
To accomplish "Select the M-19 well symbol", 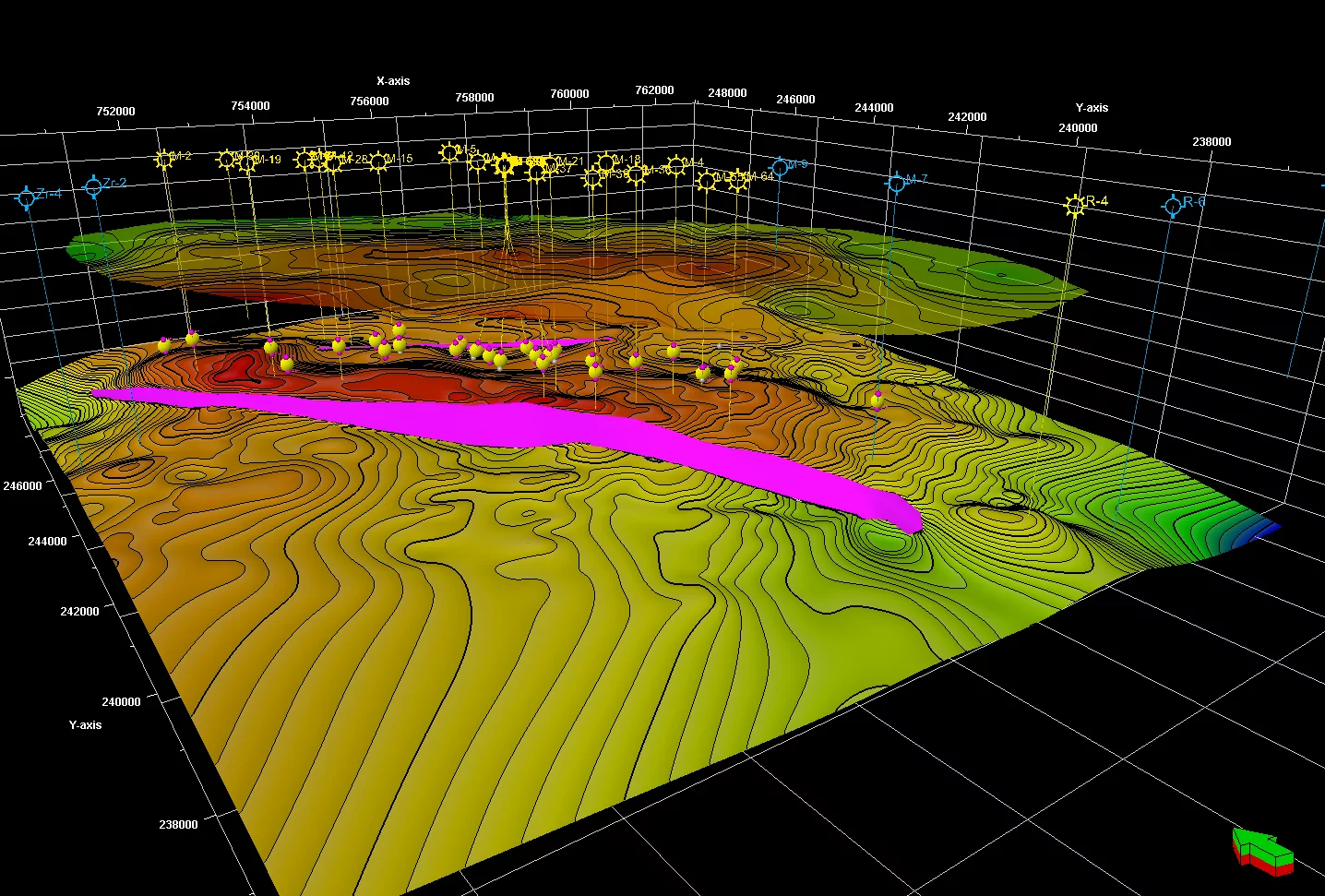I will 246,162.
